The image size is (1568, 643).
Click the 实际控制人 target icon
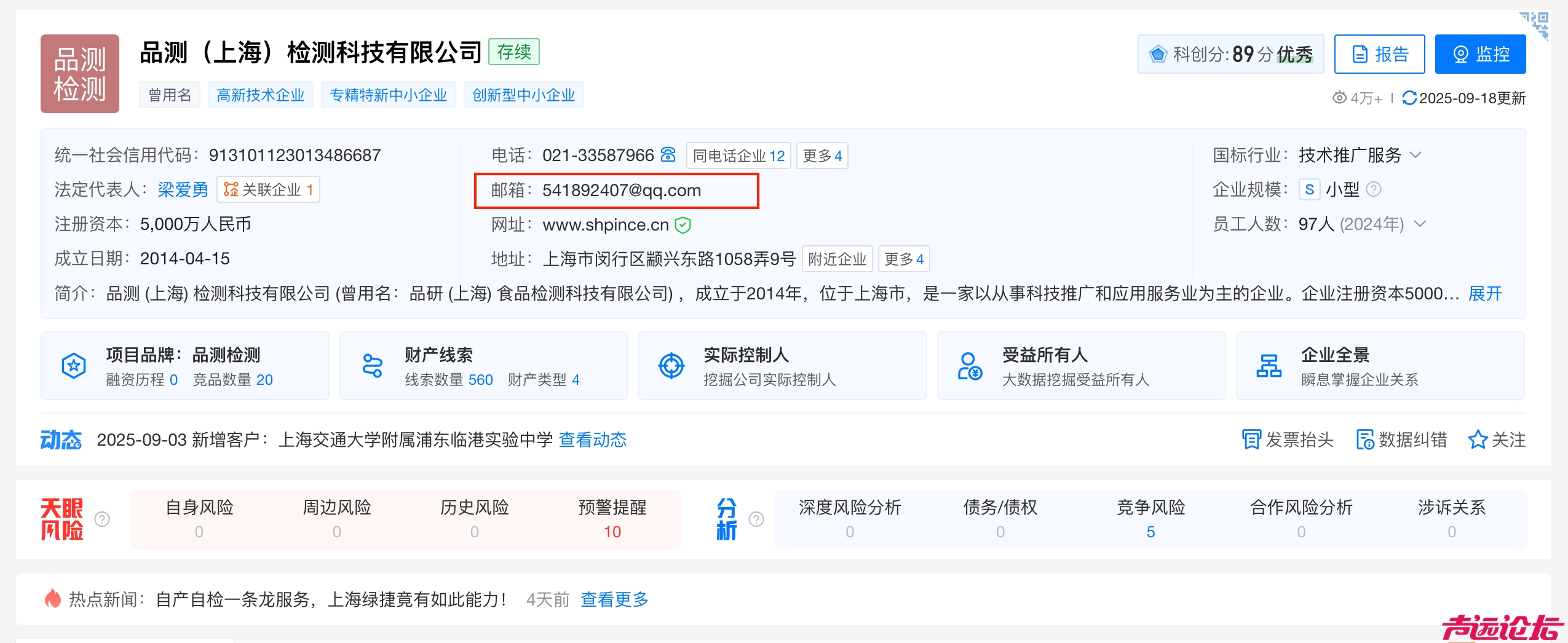(x=671, y=366)
